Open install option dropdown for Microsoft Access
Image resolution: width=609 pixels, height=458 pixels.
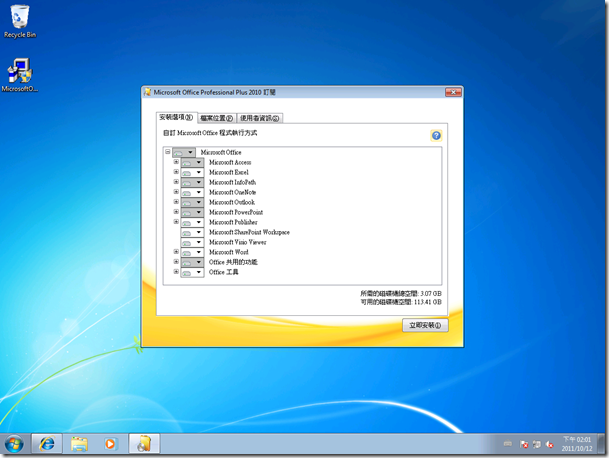coord(192,162)
